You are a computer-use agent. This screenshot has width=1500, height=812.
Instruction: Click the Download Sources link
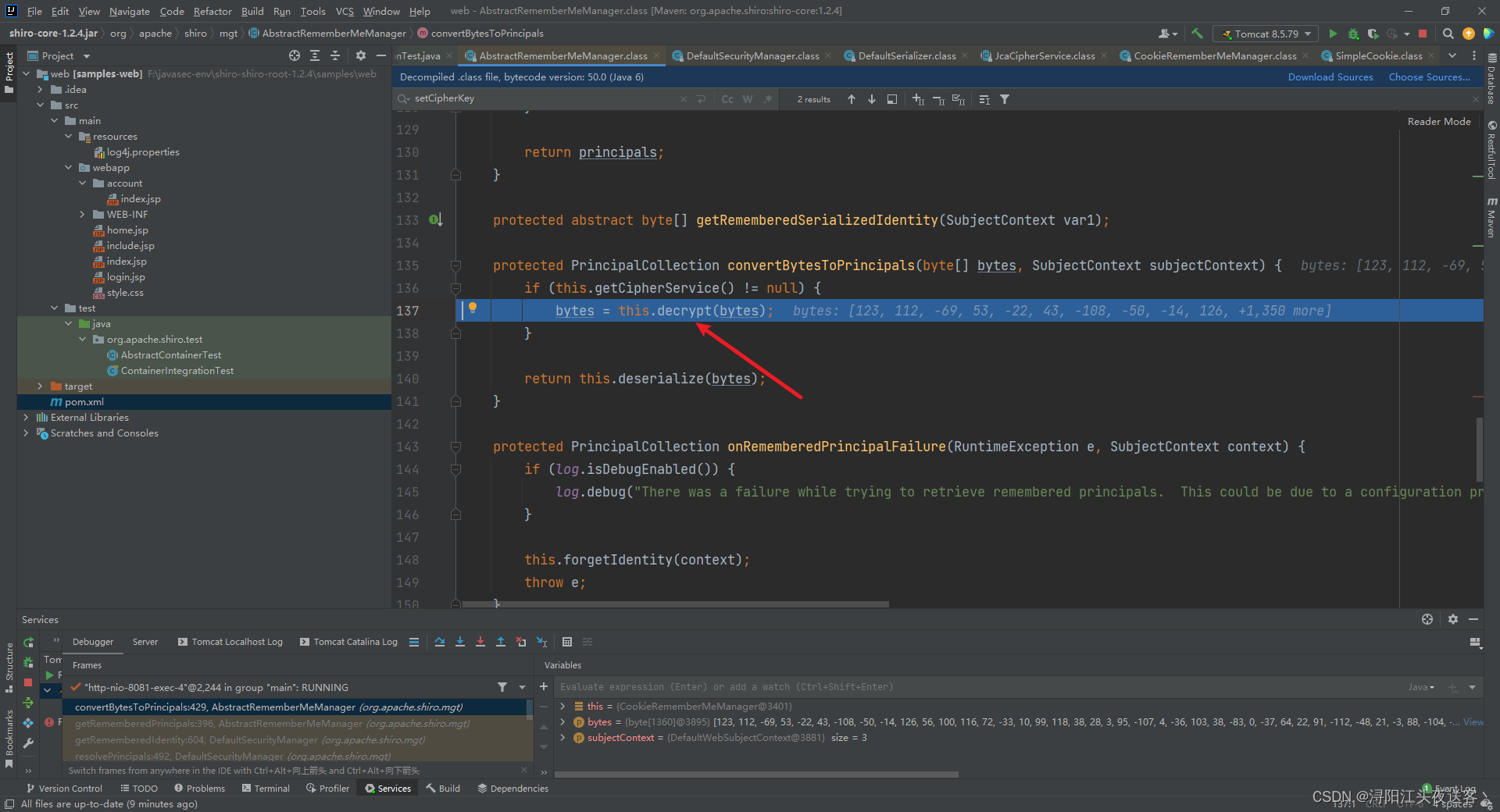[1330, 77]
